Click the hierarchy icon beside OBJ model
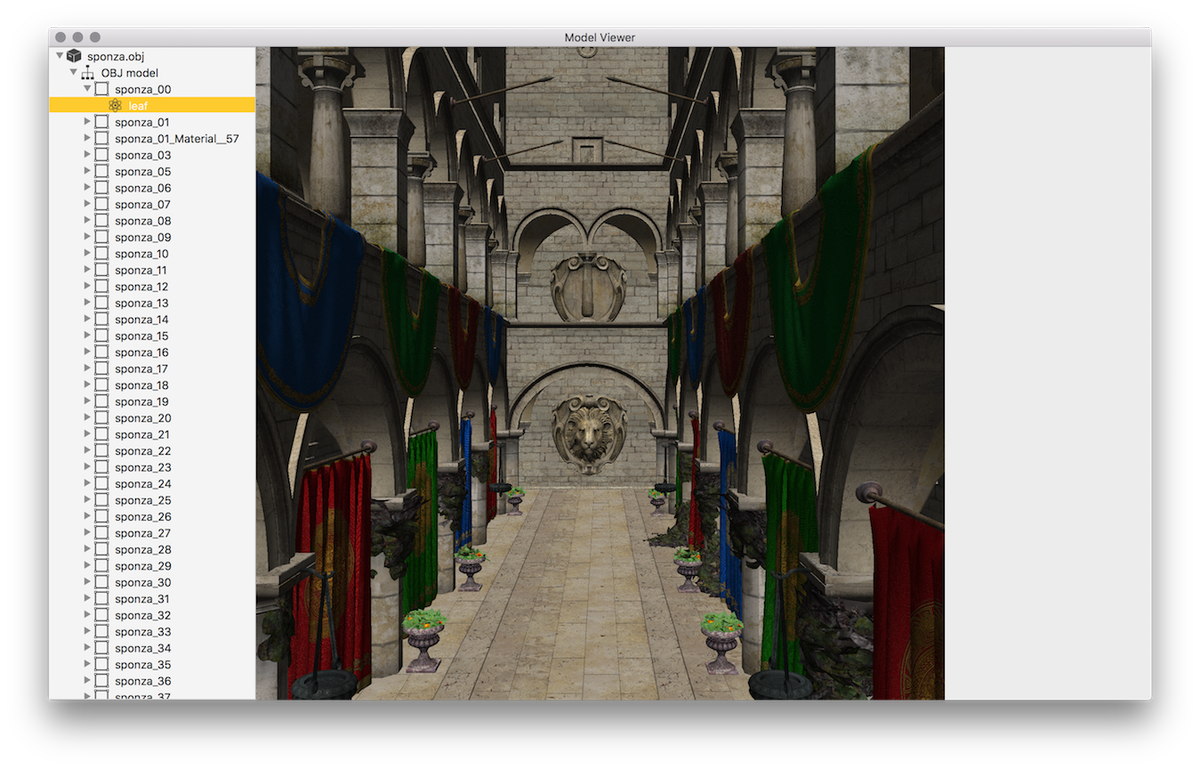 tap(88, 73)
